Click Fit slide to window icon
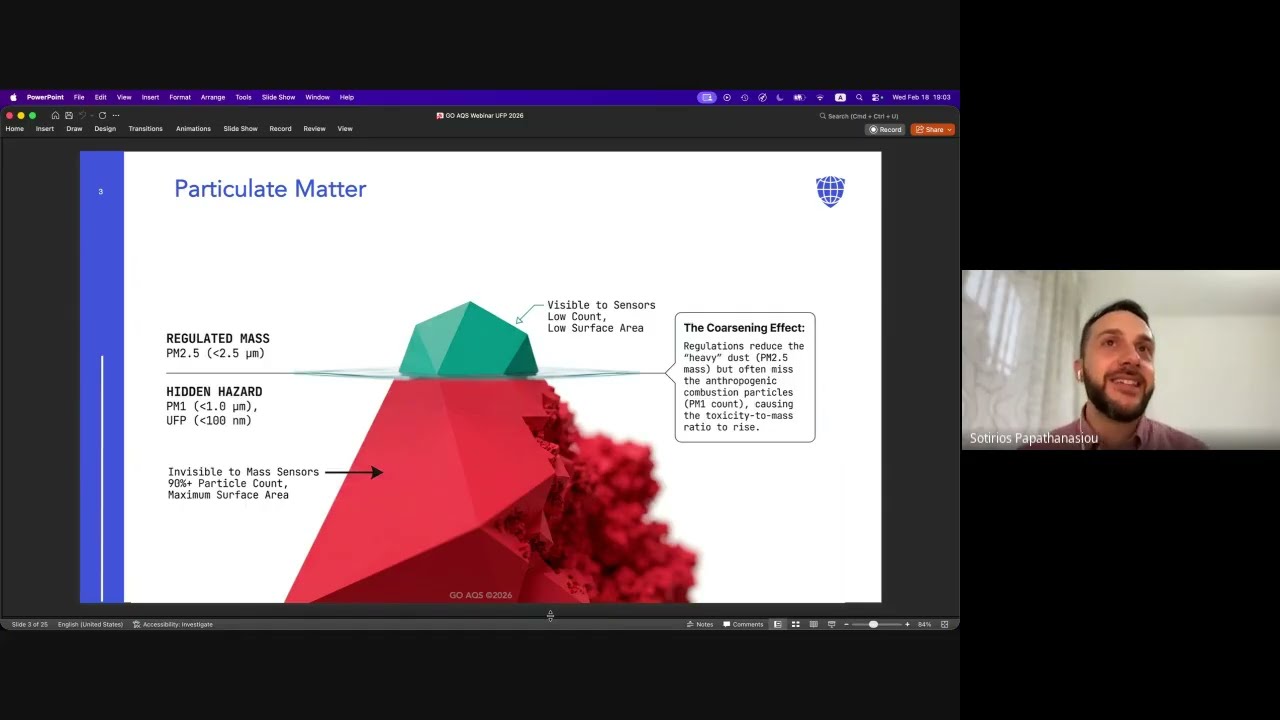This screenshot has width=1280, height=720. [944, 624]
